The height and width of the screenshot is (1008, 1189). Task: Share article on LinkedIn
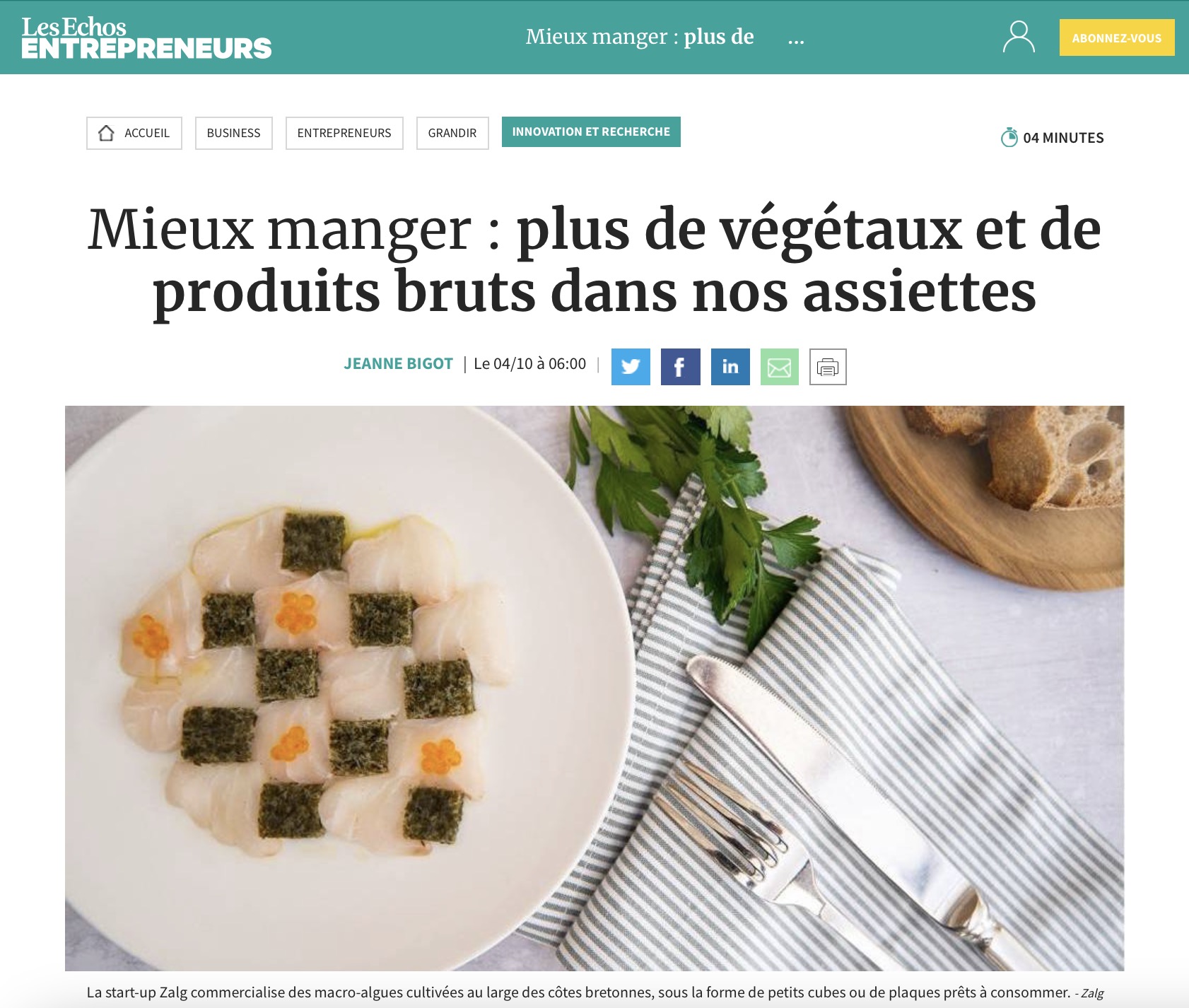click(730, 367)
